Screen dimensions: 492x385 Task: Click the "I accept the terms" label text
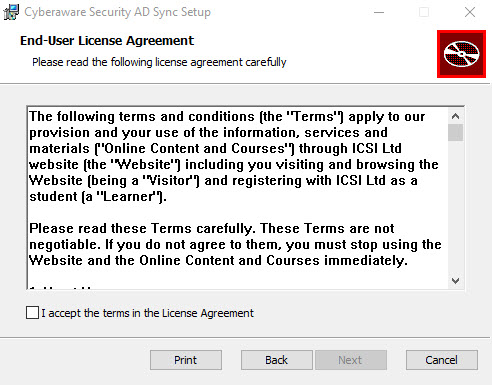(148, 313)
